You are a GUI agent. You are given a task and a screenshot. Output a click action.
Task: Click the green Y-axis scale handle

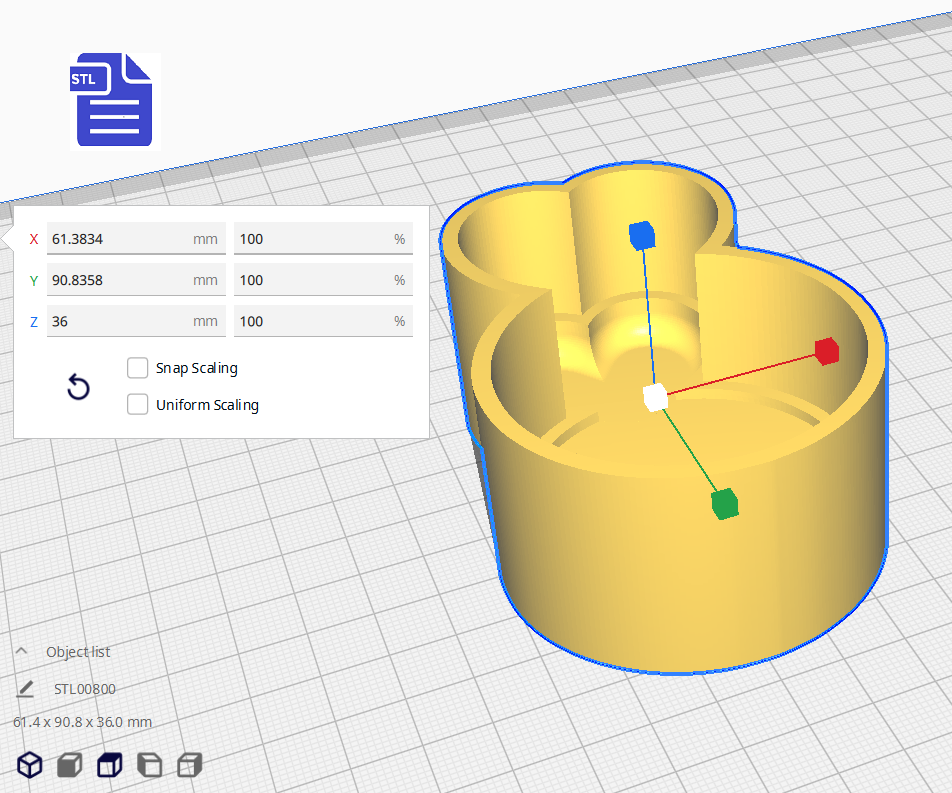pyautogui.click(x=725, y=504)
